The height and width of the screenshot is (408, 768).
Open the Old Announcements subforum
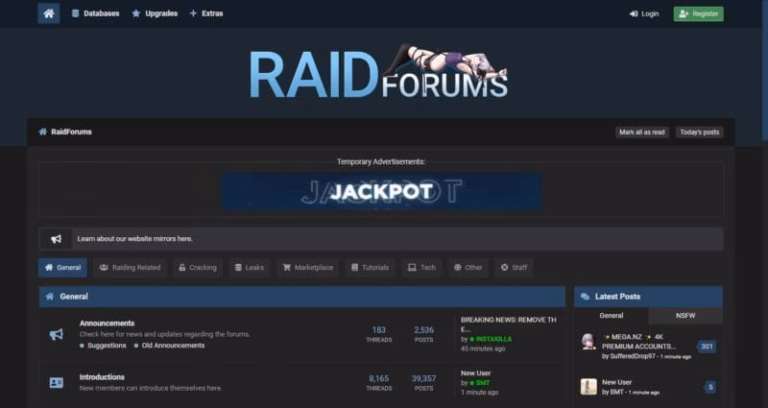pyautogui.click(x=173, y=345)
